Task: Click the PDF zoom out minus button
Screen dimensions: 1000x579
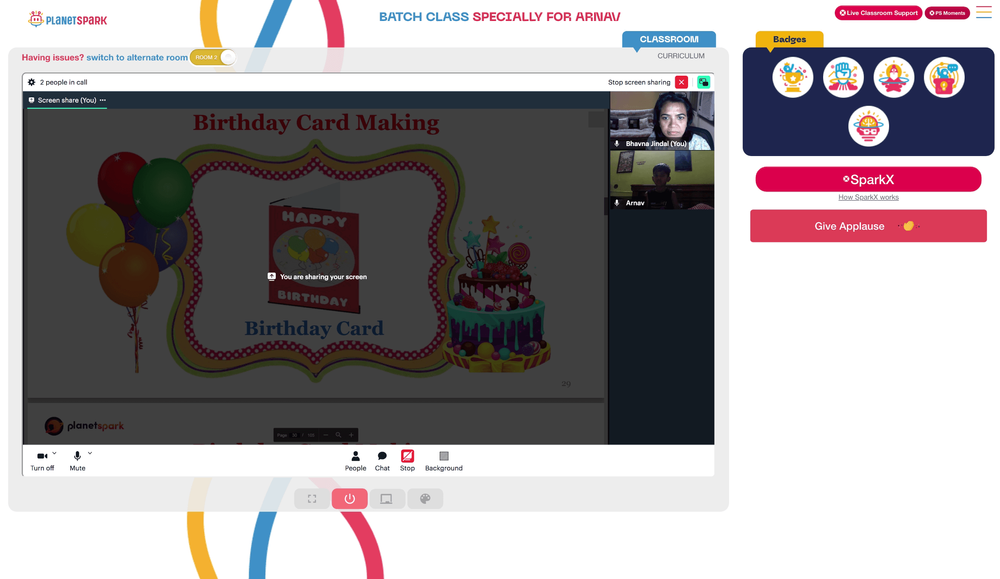Action: point(326,435)
